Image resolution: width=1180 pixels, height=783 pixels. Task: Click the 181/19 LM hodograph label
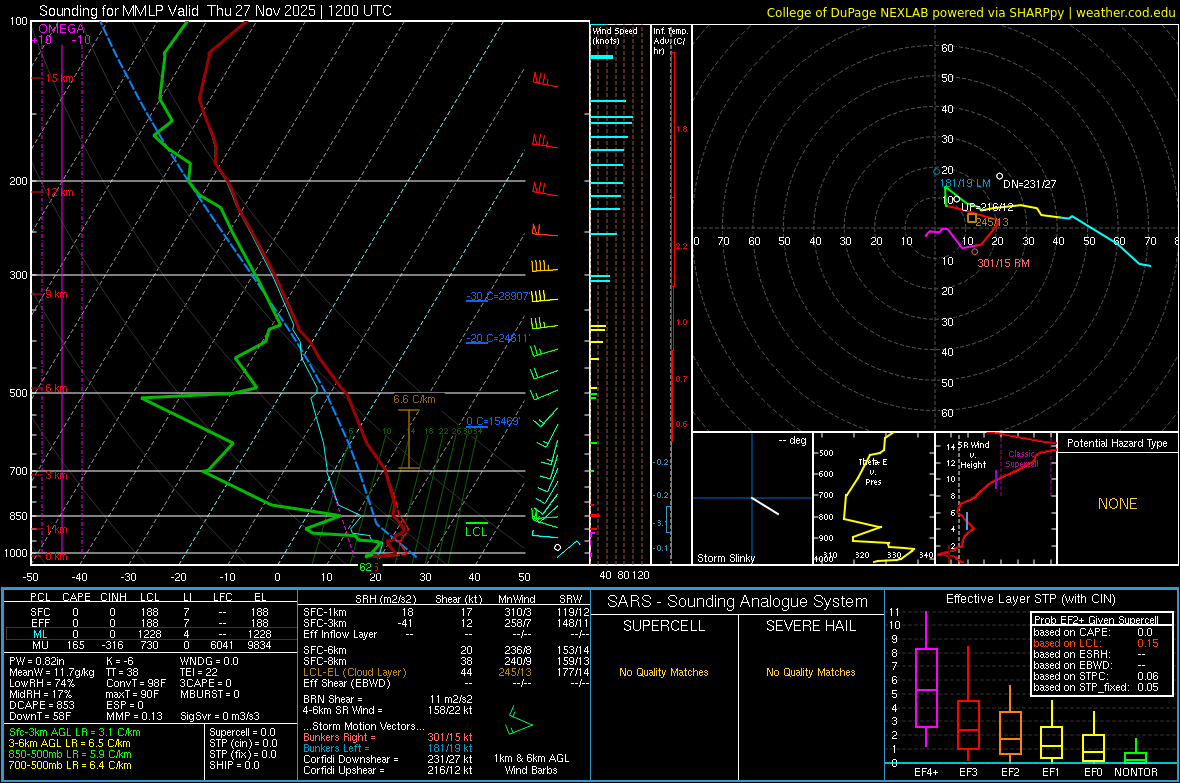[966, 183]
